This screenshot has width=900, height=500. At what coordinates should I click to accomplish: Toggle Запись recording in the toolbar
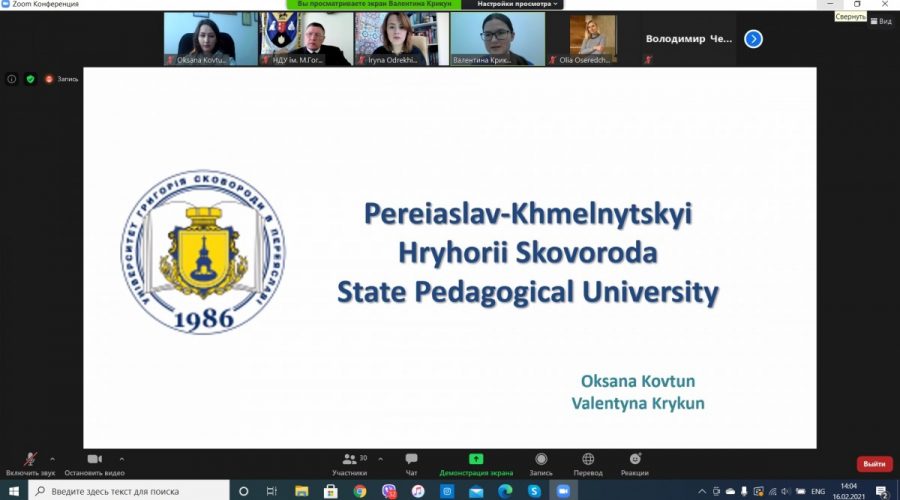(541, 464)
